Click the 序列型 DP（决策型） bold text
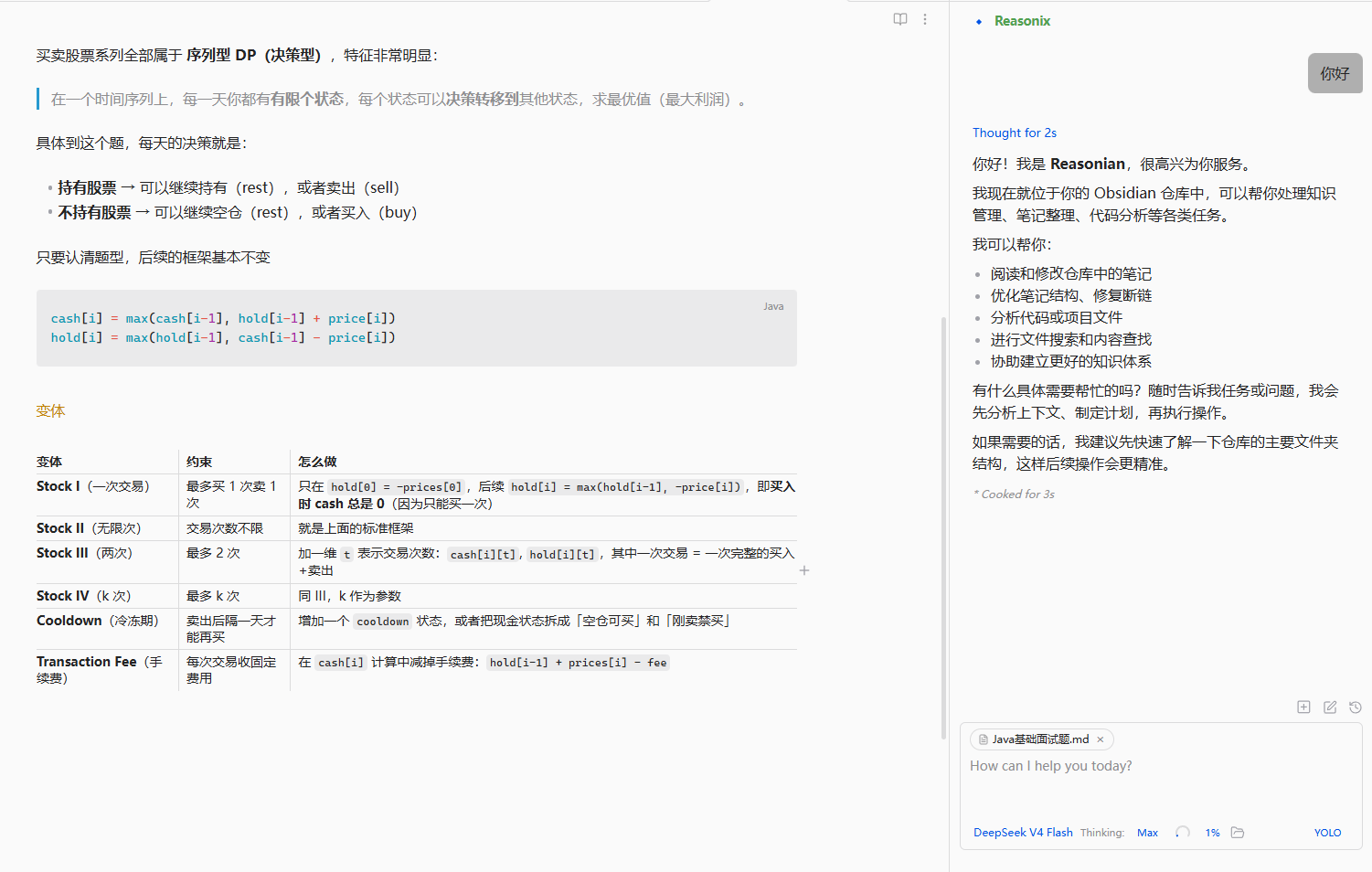 254,56
